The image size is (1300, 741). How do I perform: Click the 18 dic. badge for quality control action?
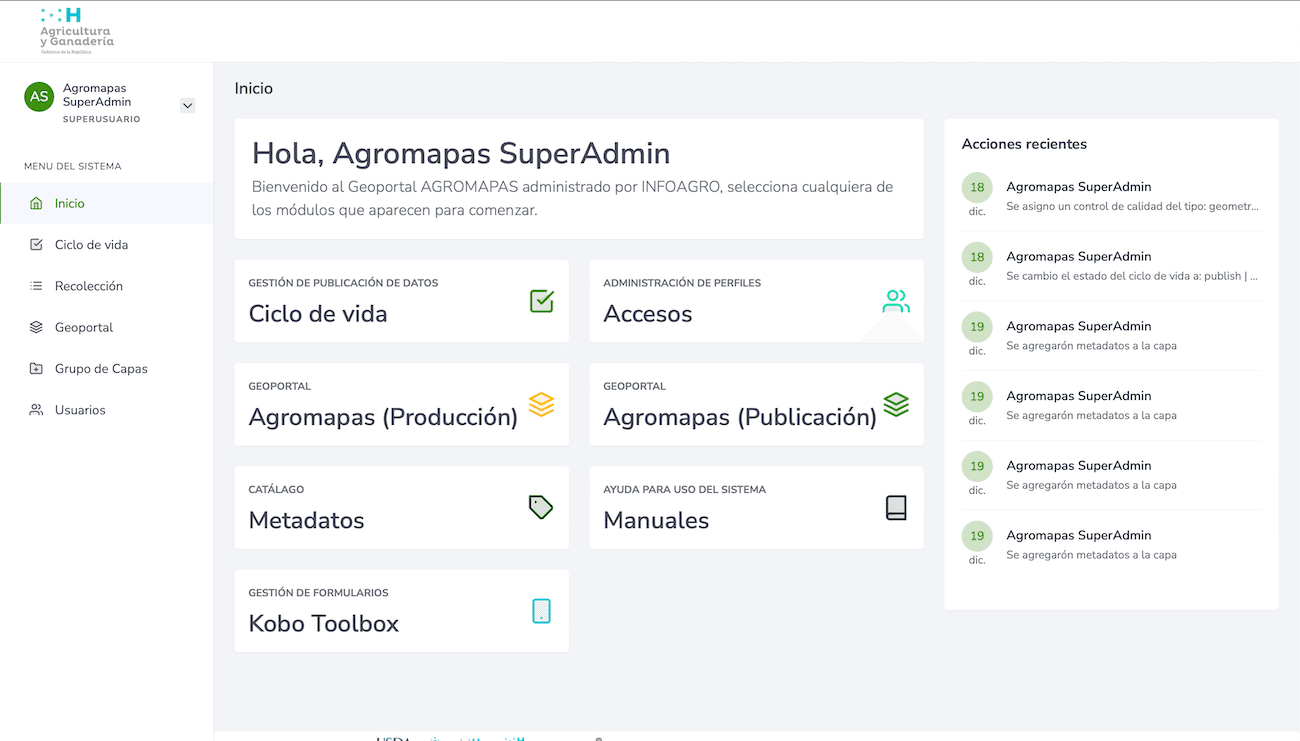(x=977, y=187)
